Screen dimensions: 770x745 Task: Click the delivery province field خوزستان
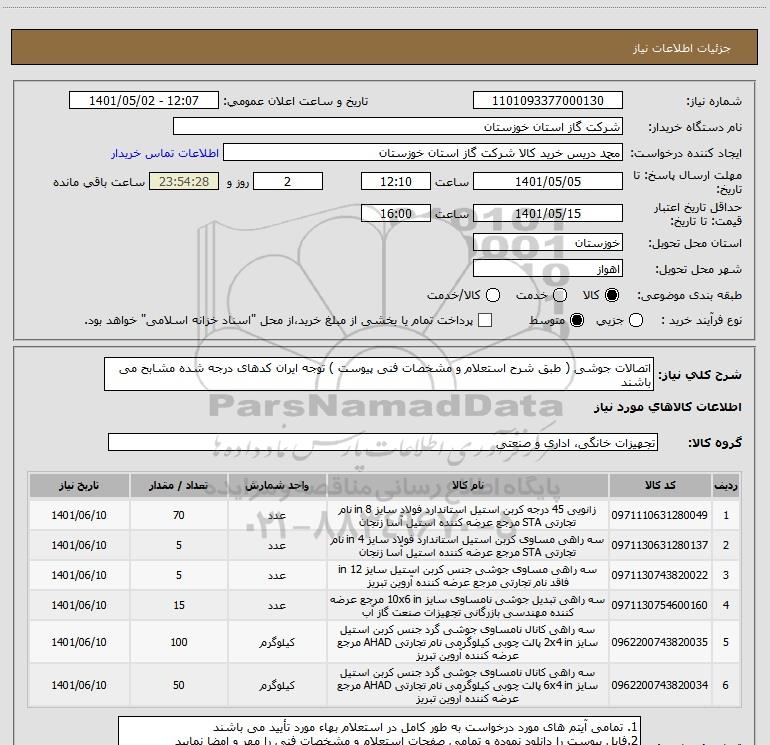coord(548,243)
